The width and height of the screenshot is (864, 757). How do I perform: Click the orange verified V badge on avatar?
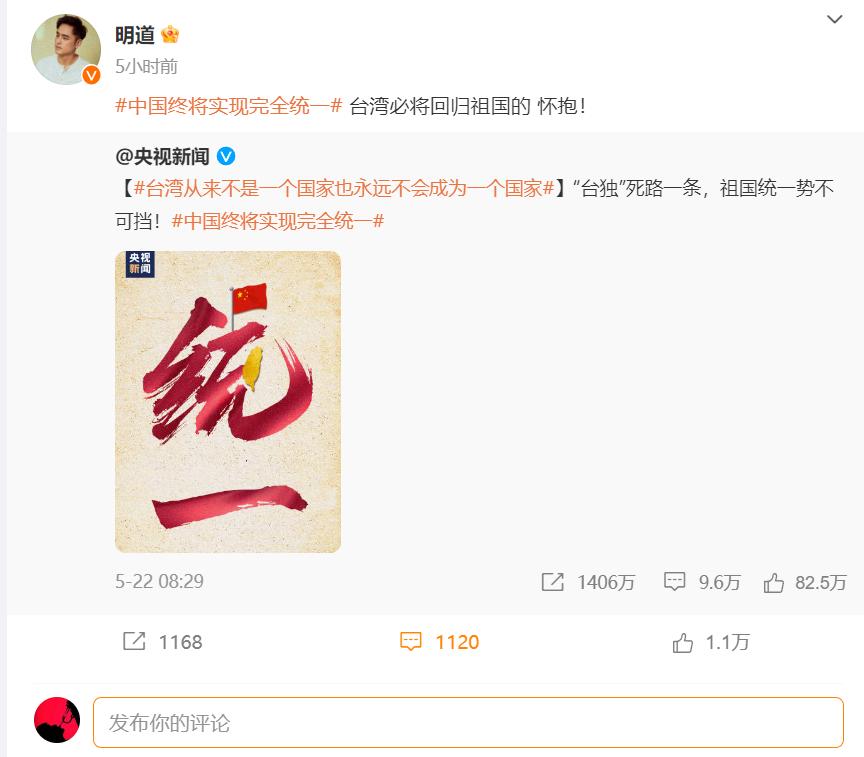click(x=91, y=74)
